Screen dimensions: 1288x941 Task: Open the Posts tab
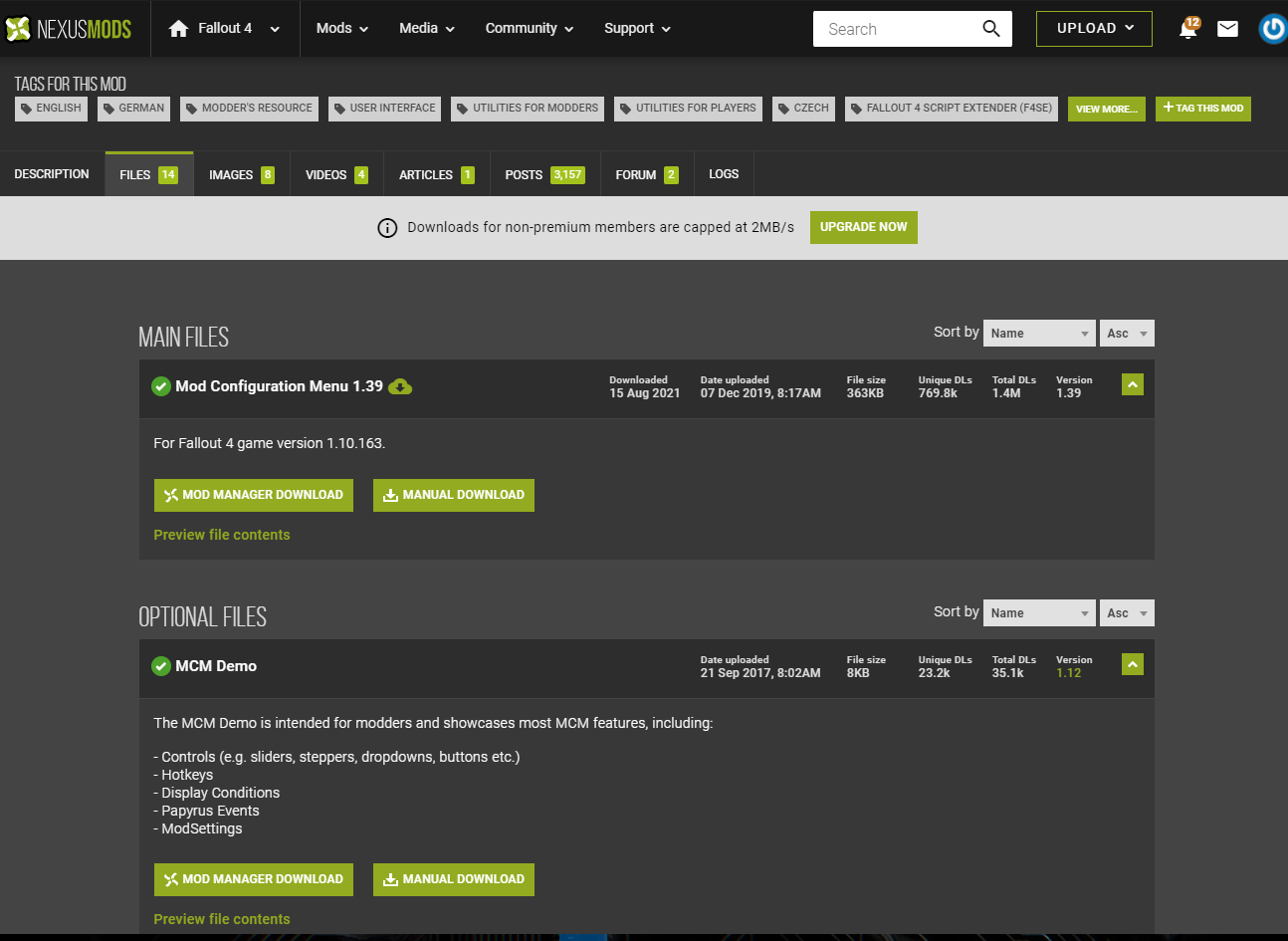544,174
